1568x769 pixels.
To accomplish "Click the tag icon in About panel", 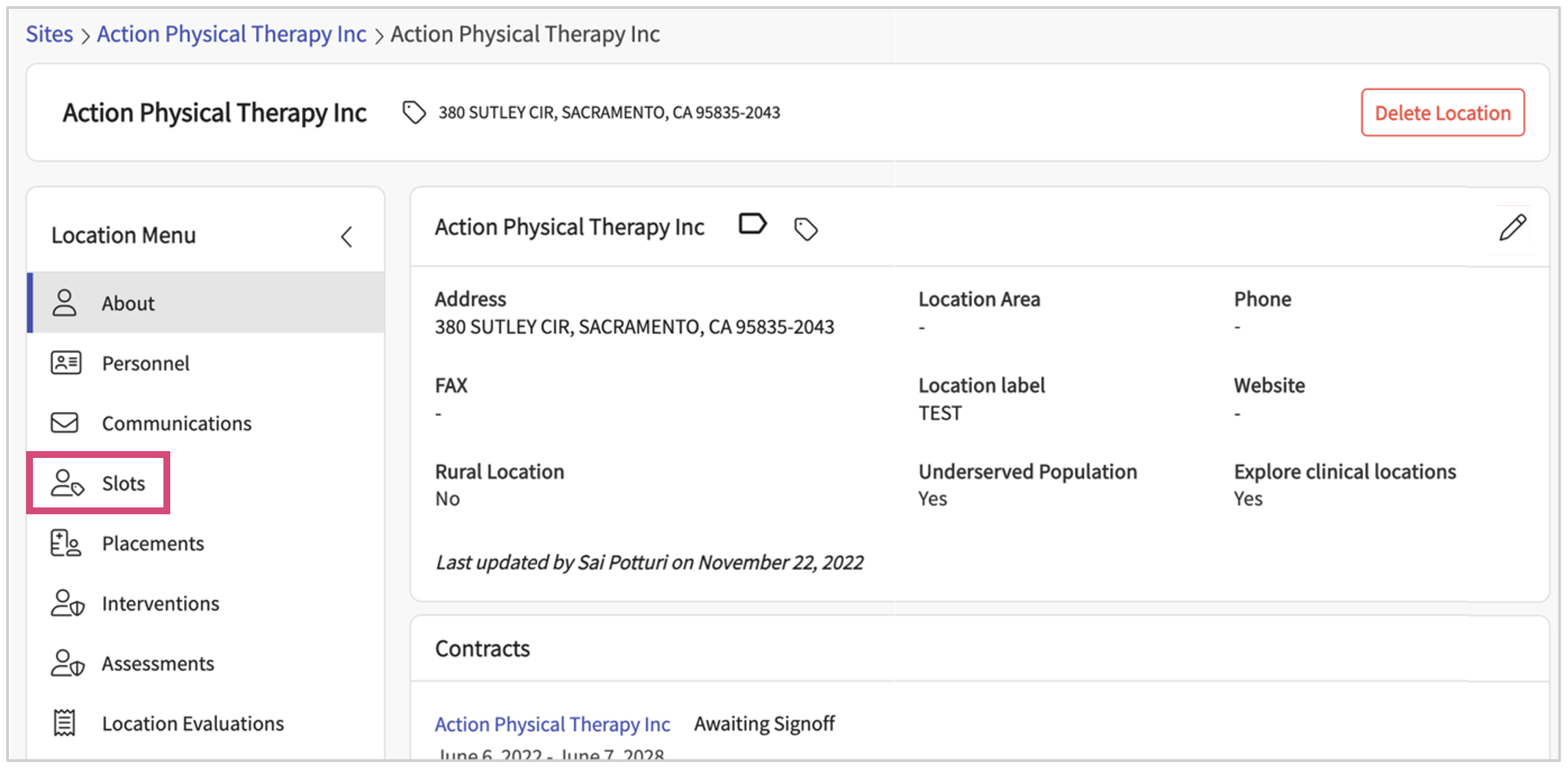I will tap(805, 229).
